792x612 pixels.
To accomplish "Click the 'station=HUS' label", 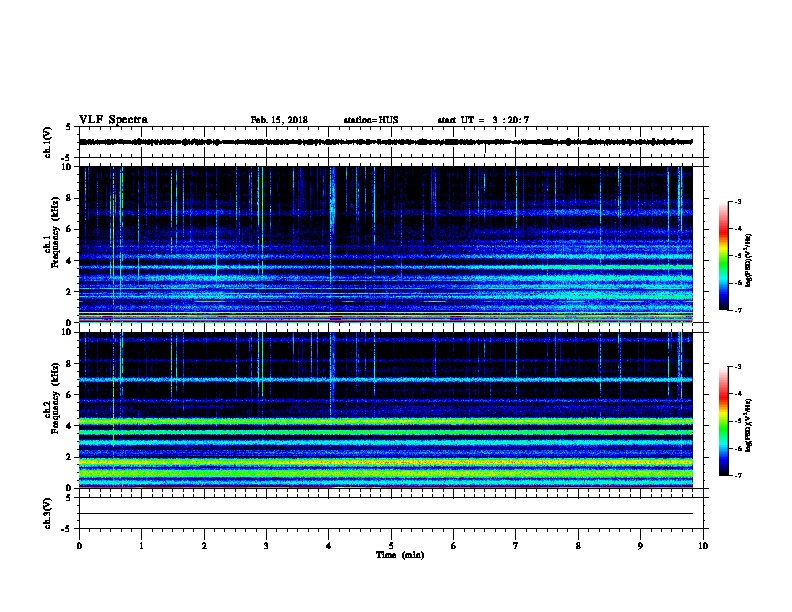I will tap(371, 120).
